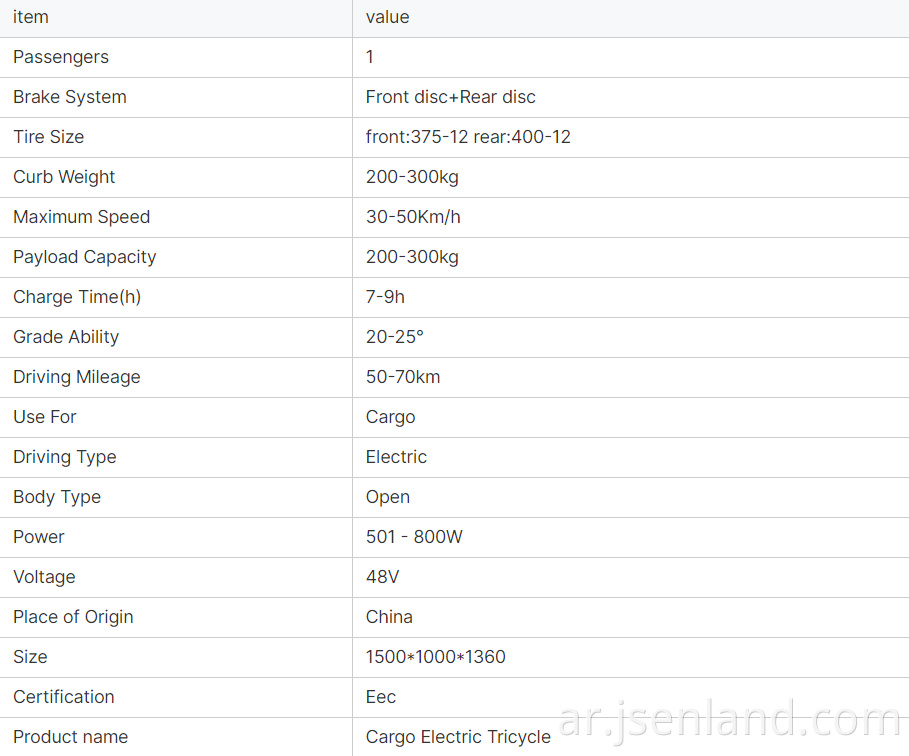Click the '1500*1000*1360' size value

click(435, 657)
